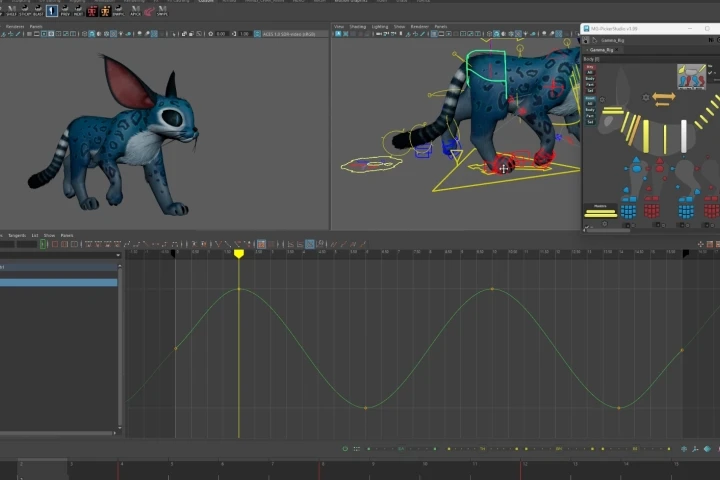The image size is (720, 480).
Task: Click the picker window horizontal scrollbar
Action: click(x=608, y=231)
